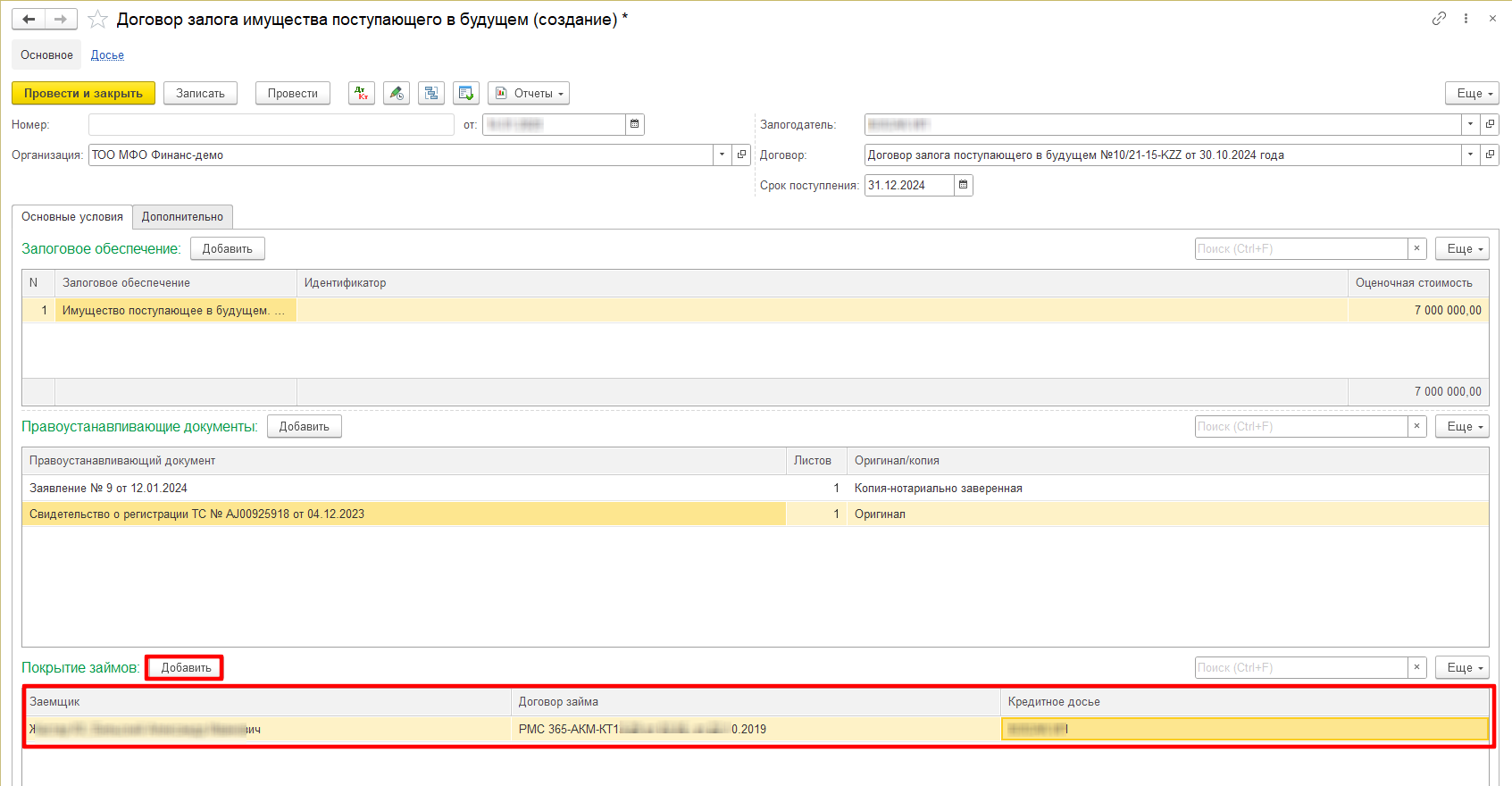
Task: Click the Оригинал/копия column header
Action: [1167, 461]
